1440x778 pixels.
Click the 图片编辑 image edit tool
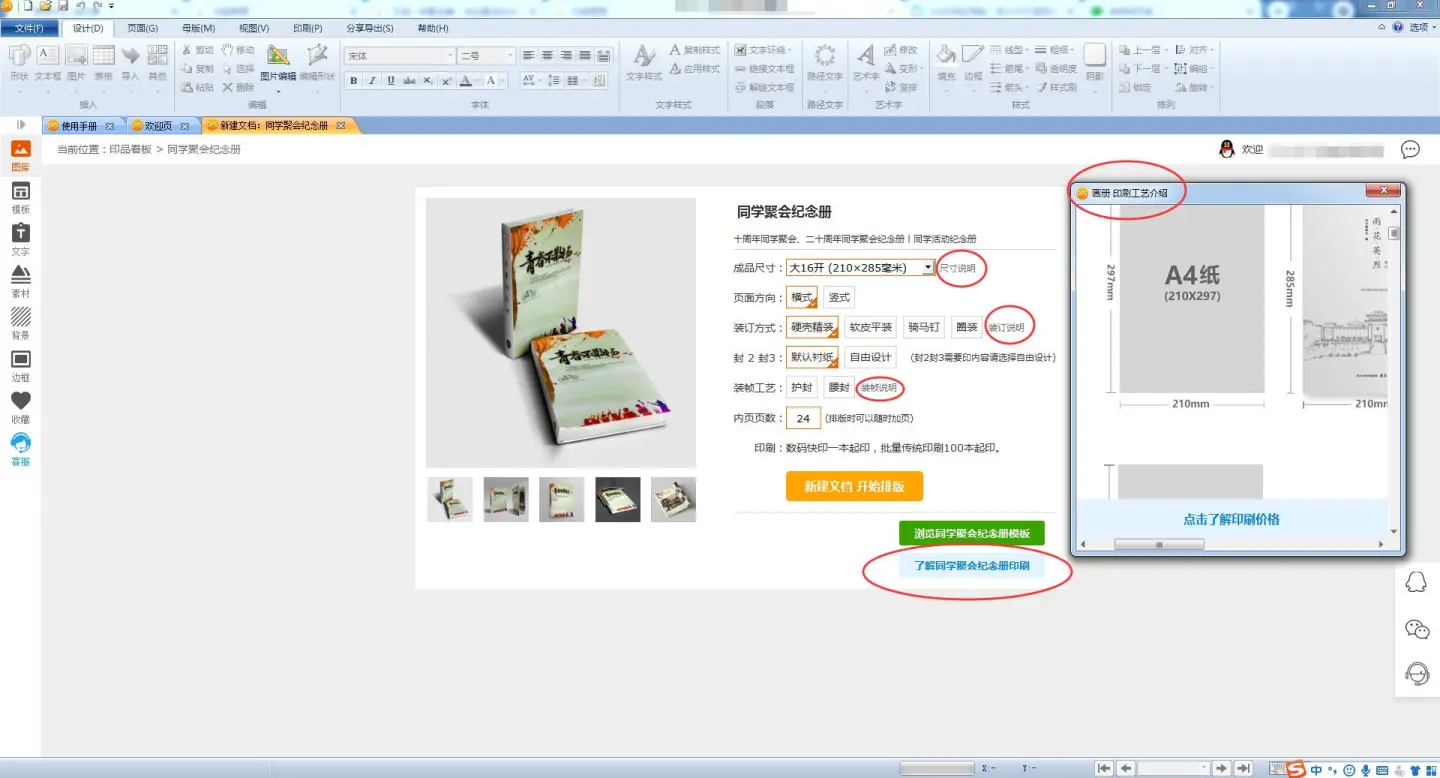coord(278,62)
